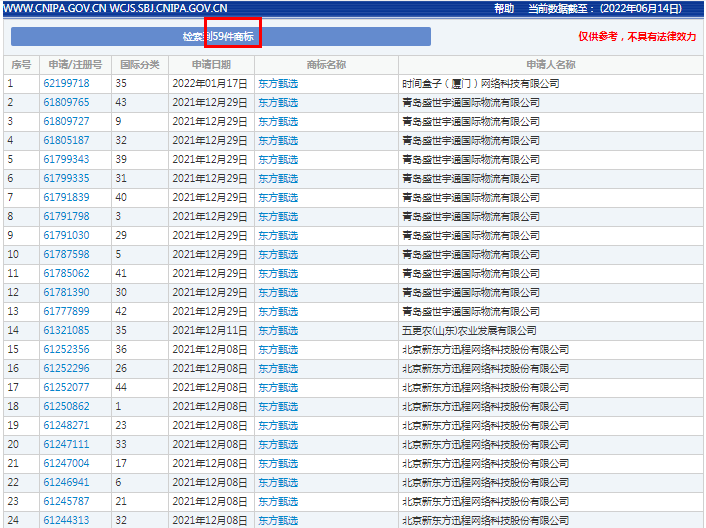Open 东方甄选 trademark in row 5
Viewport: 706px width, 528px height.
coord(278,159)
